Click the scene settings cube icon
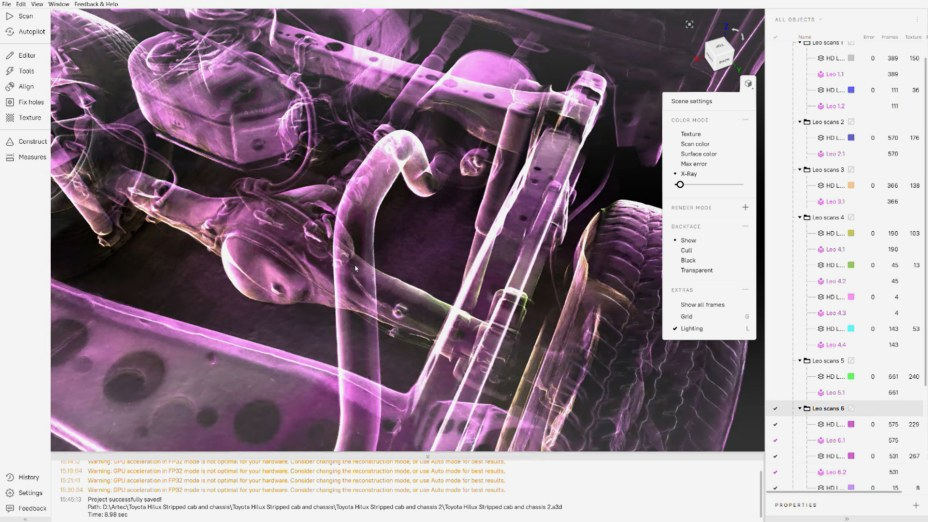Viewport: 928px width, 522px height. click(748, 85)
